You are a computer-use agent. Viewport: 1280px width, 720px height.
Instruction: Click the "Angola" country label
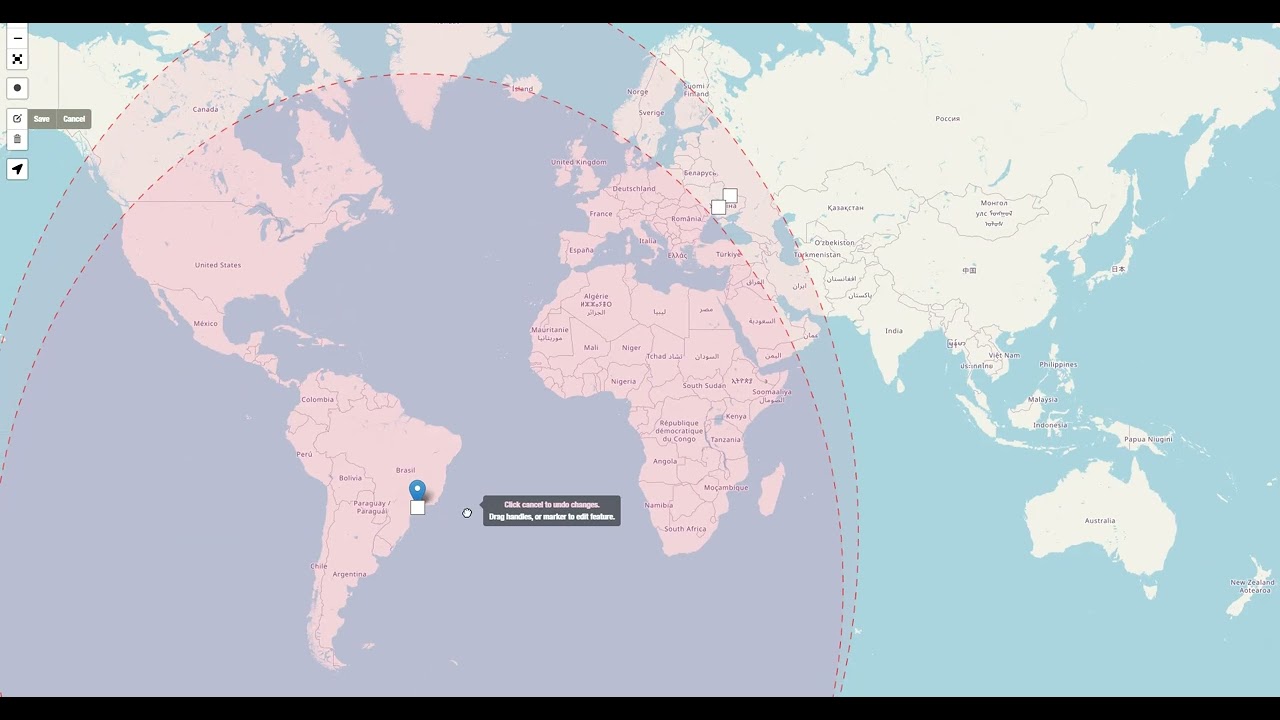(665, 461)
